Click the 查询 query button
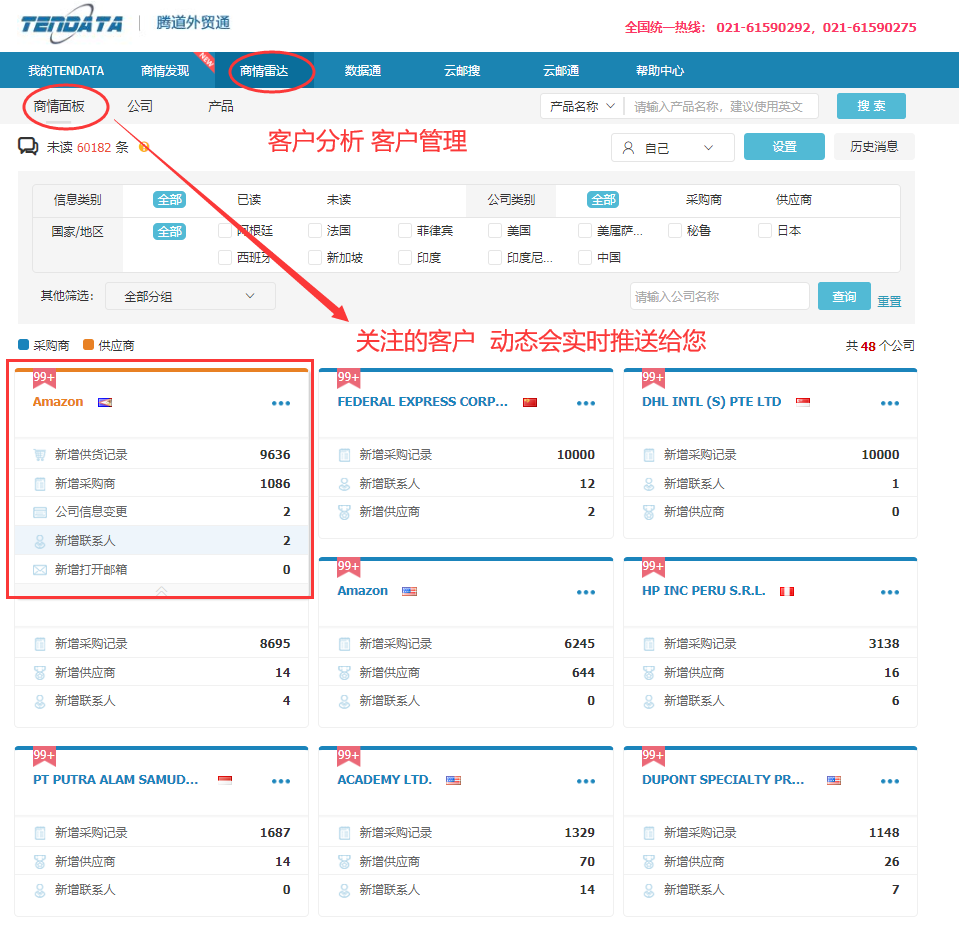Image resolution: width=959 pixels, height=926 pixels. click(x=846, y=296)
